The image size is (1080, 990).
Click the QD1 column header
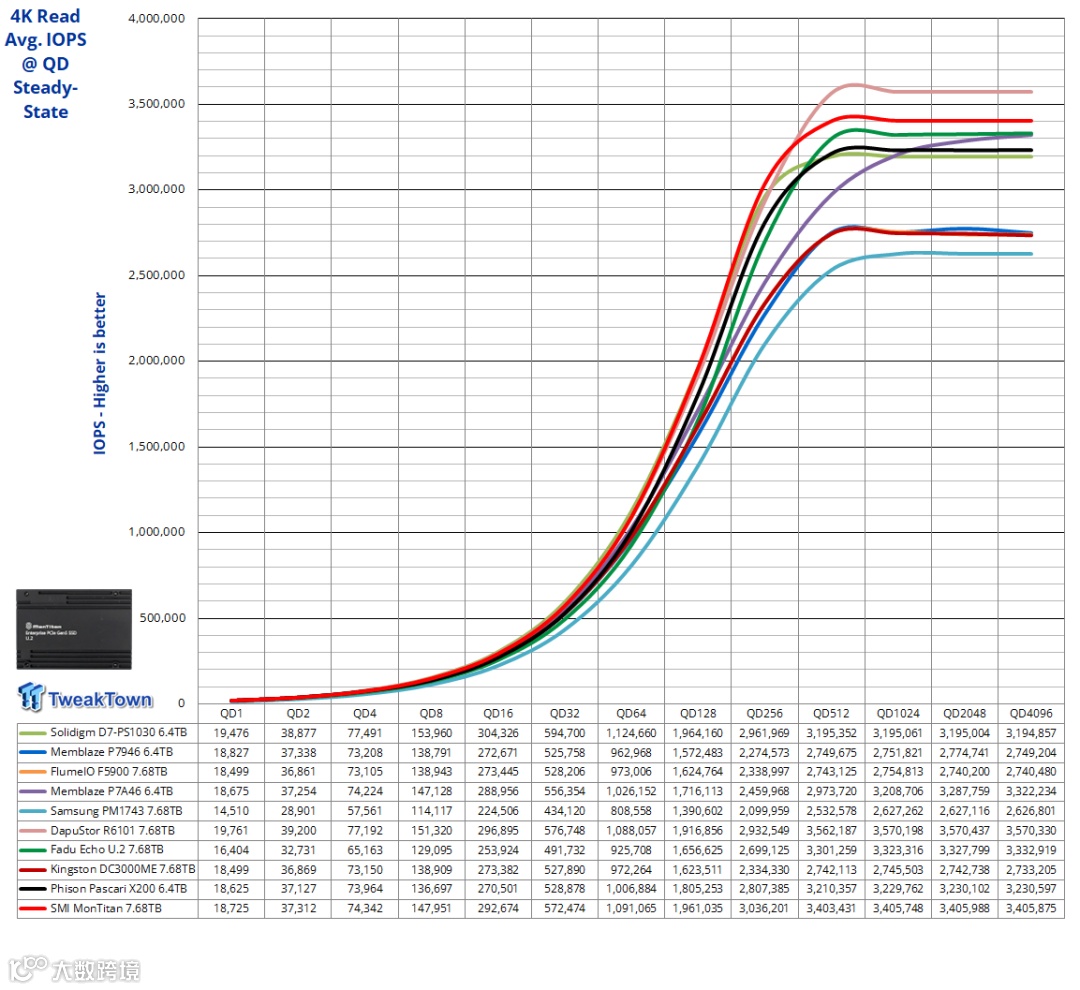pyautogui.click(x=231, y=714)
